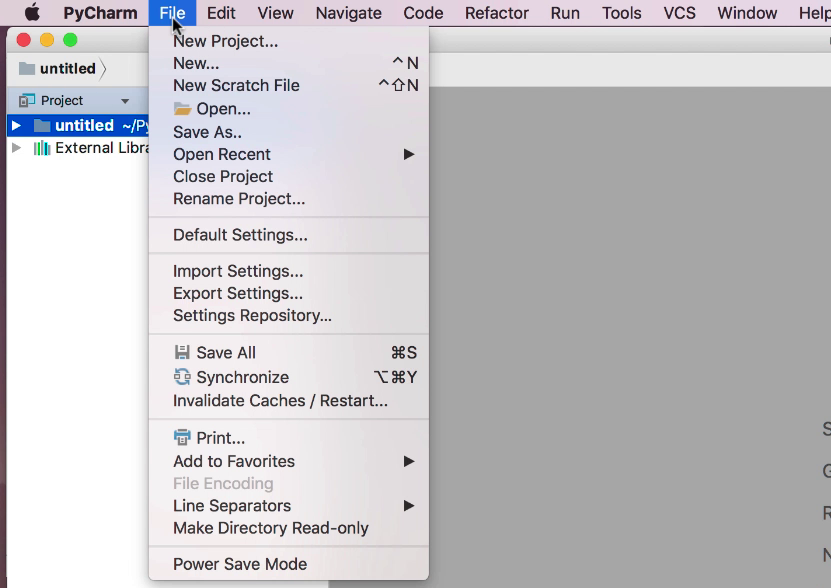The image size is (831, 588).
Task: Click the untitled folder icon in project tree
Action: 42,126
